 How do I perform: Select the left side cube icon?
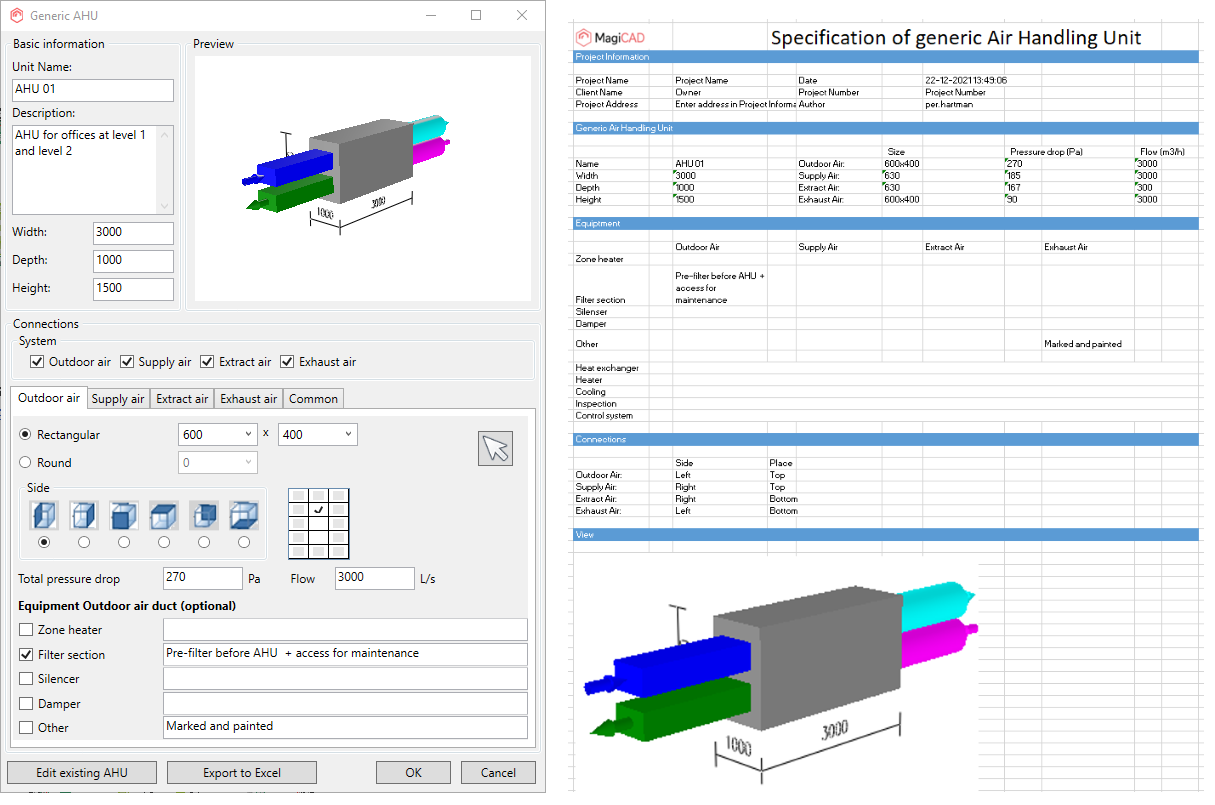[x=44, y=516]
